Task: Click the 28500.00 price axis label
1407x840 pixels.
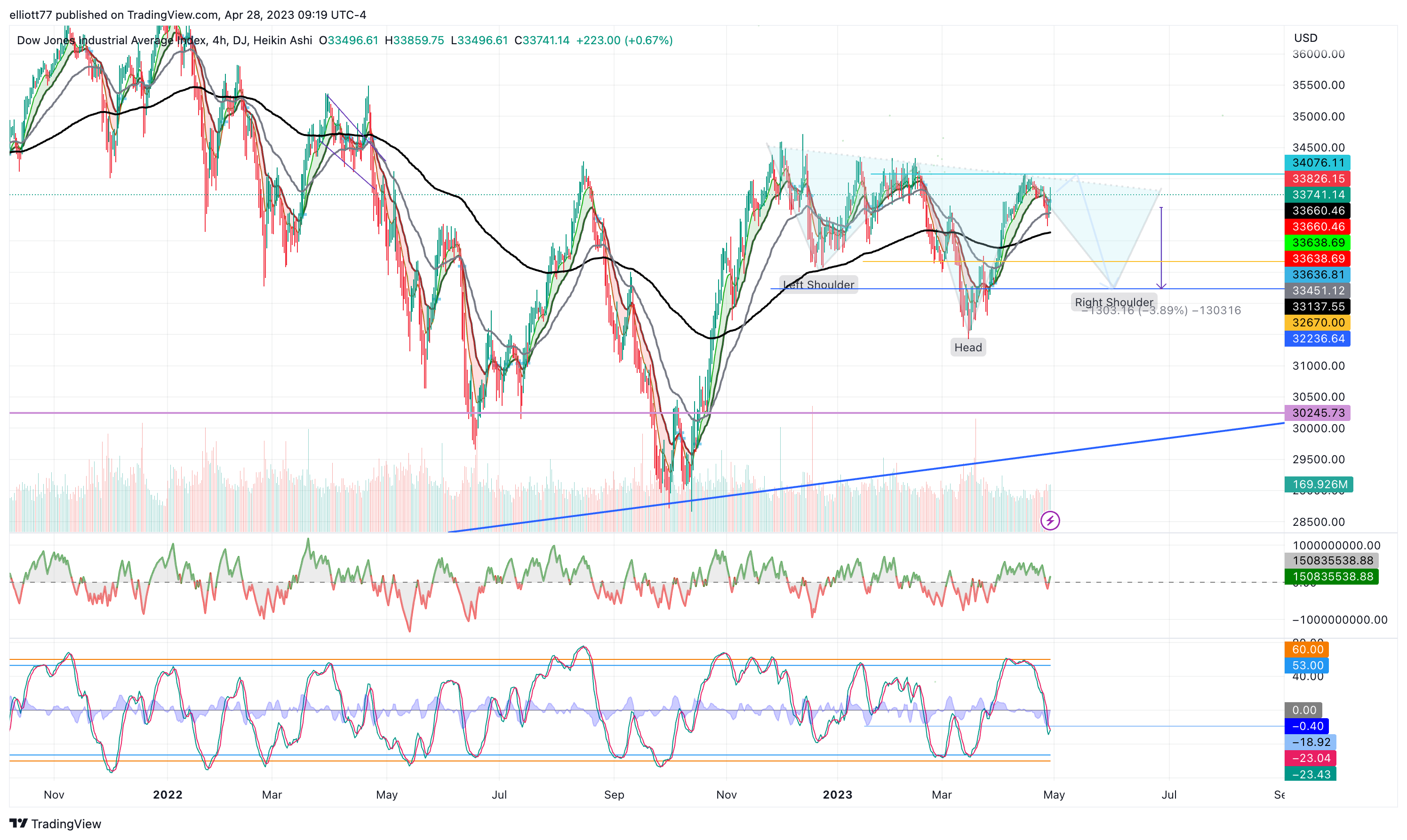Action: (1318, 522)
